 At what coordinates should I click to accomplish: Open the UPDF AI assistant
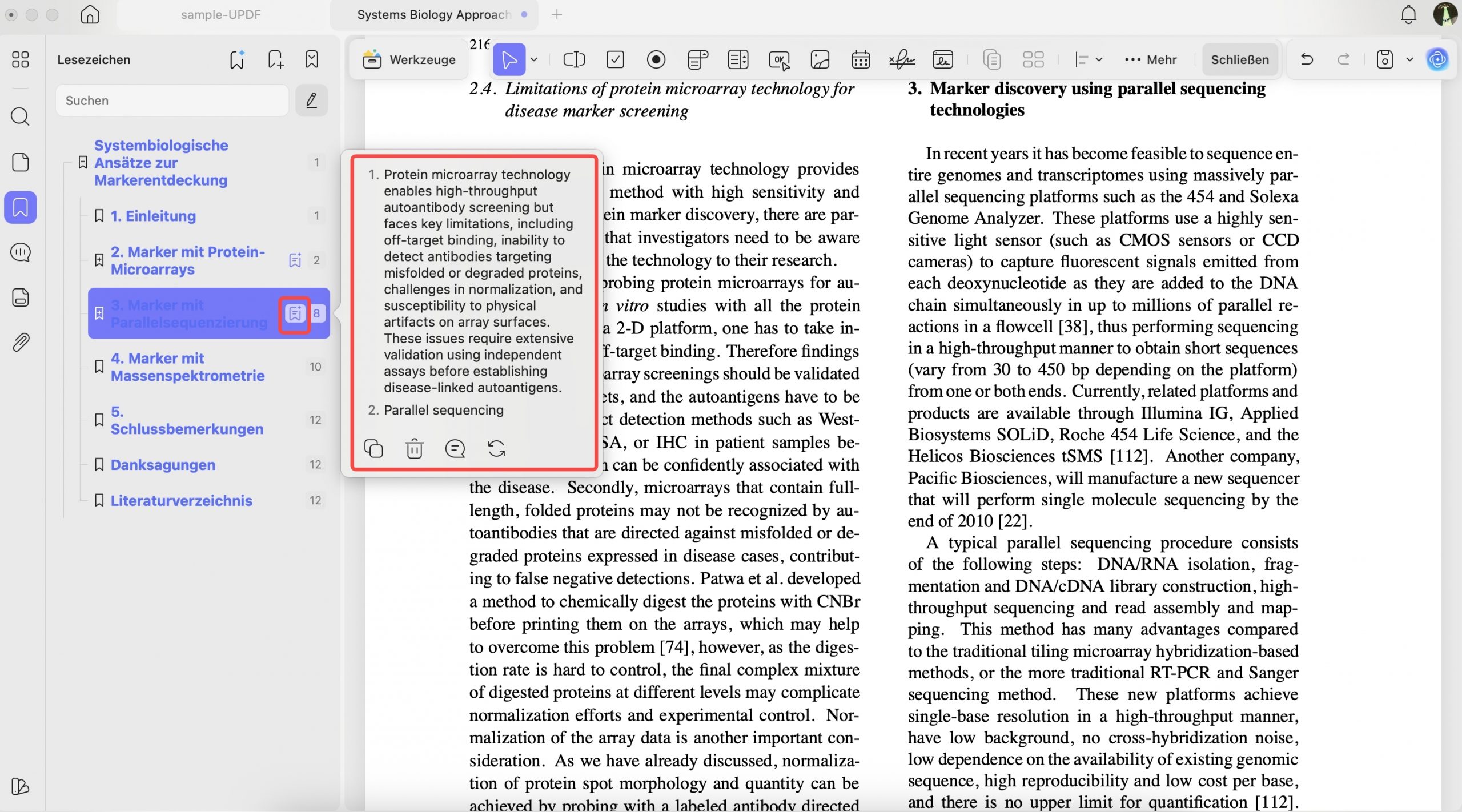[1438, 59]
